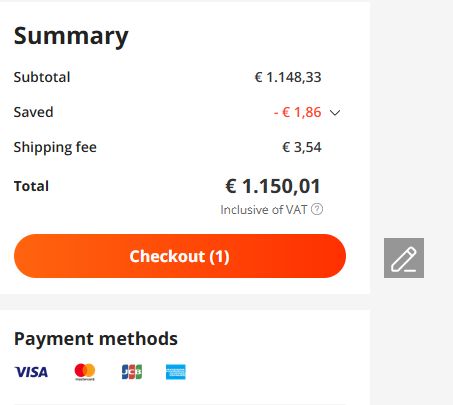
Task: Click the Subtotal label
Action: click(42, 77)
